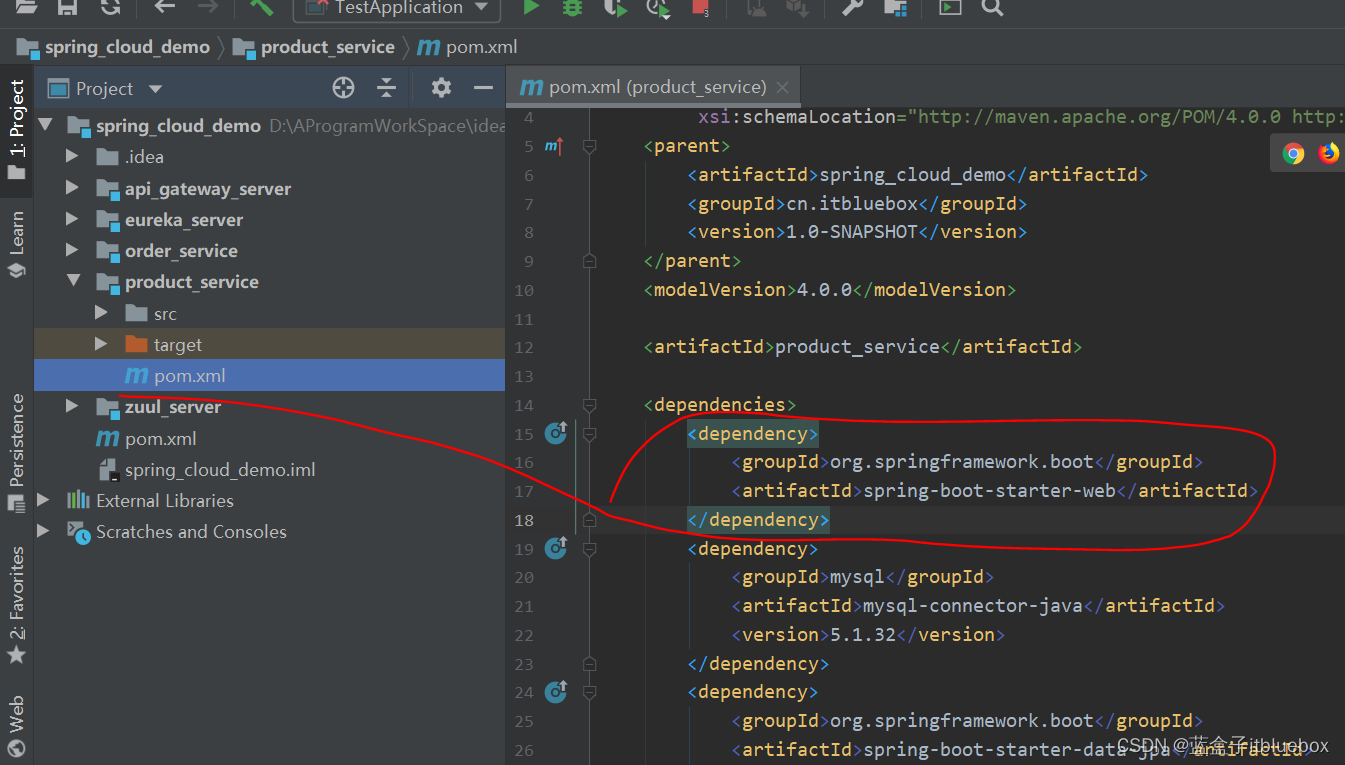Open the Web tool window tab
The width and height of the screenshot is (1345, 765).
click(16, 725)
